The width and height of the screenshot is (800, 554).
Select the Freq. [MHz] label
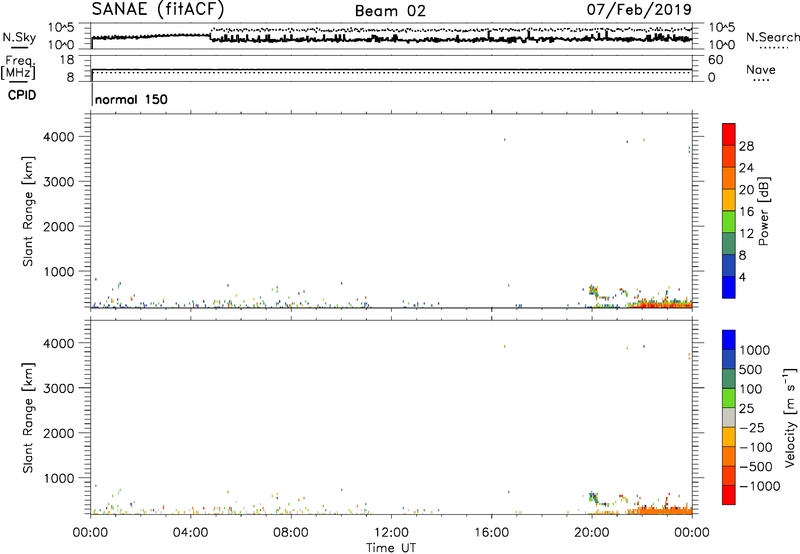pyautogui.click(x=18, y=68)
